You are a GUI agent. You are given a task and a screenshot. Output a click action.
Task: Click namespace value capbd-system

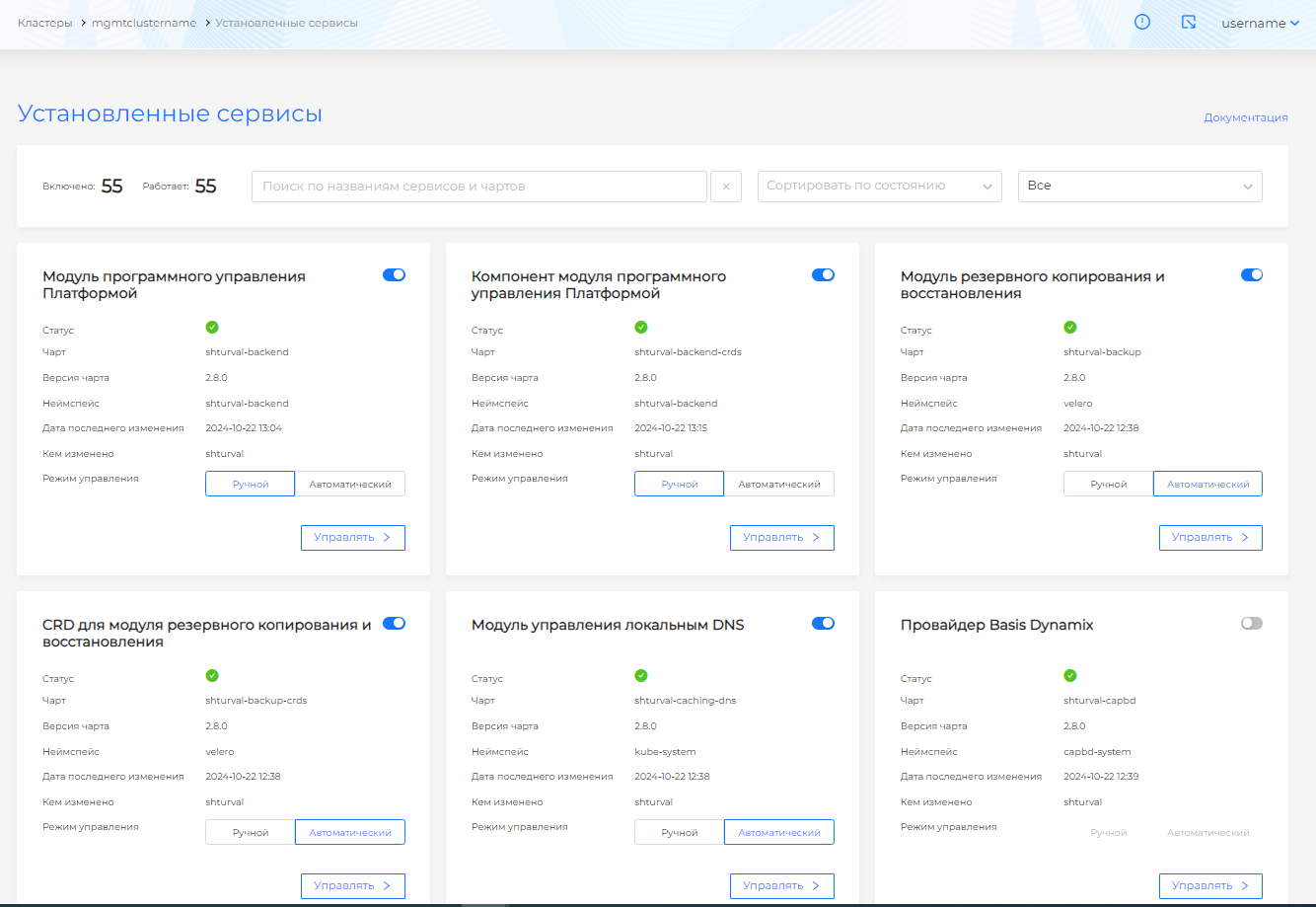click(x=1097, y=752)
